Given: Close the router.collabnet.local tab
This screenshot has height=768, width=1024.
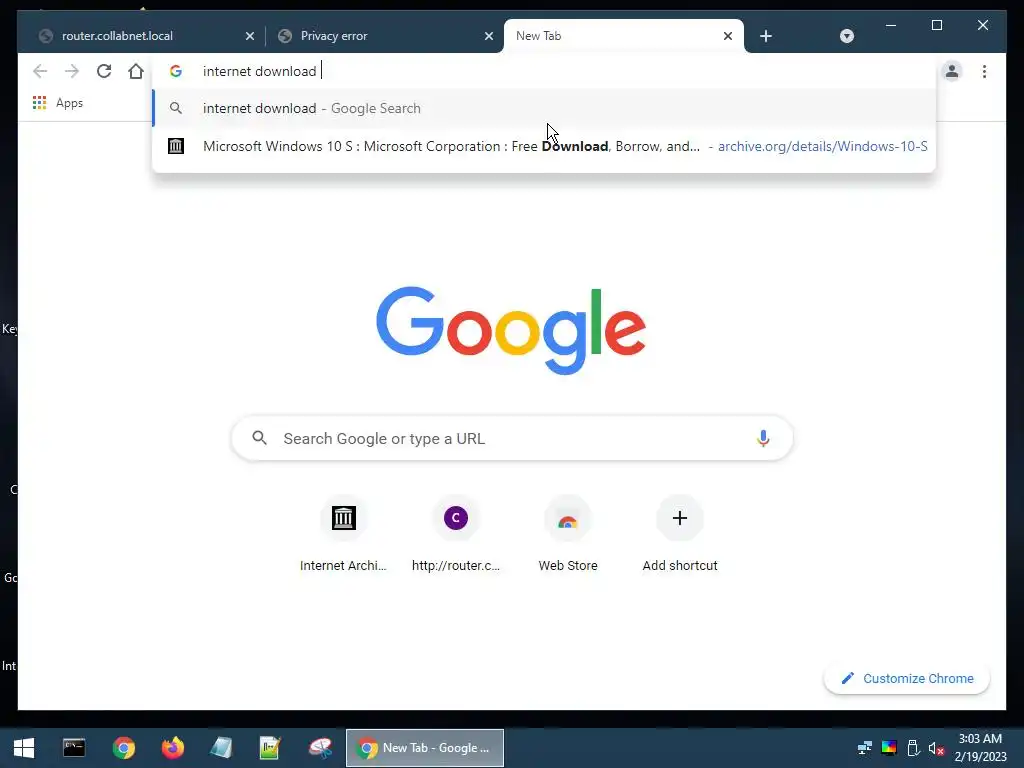Looking at the screenshot, I should (249, 36).
